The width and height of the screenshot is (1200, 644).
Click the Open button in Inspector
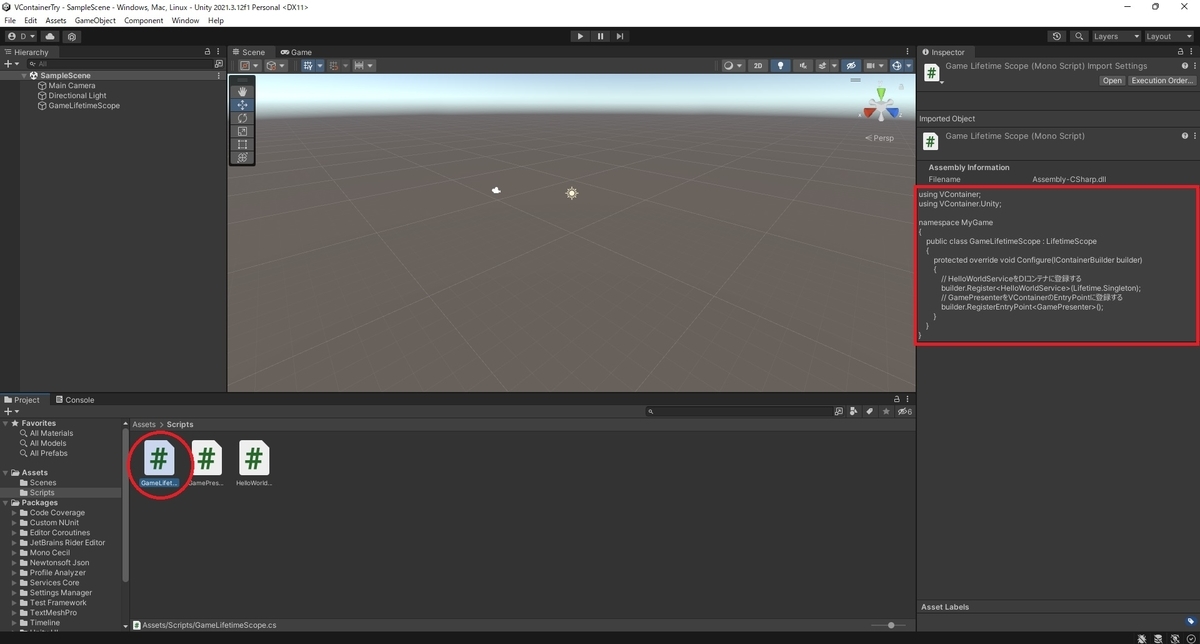pos(1112,81)
